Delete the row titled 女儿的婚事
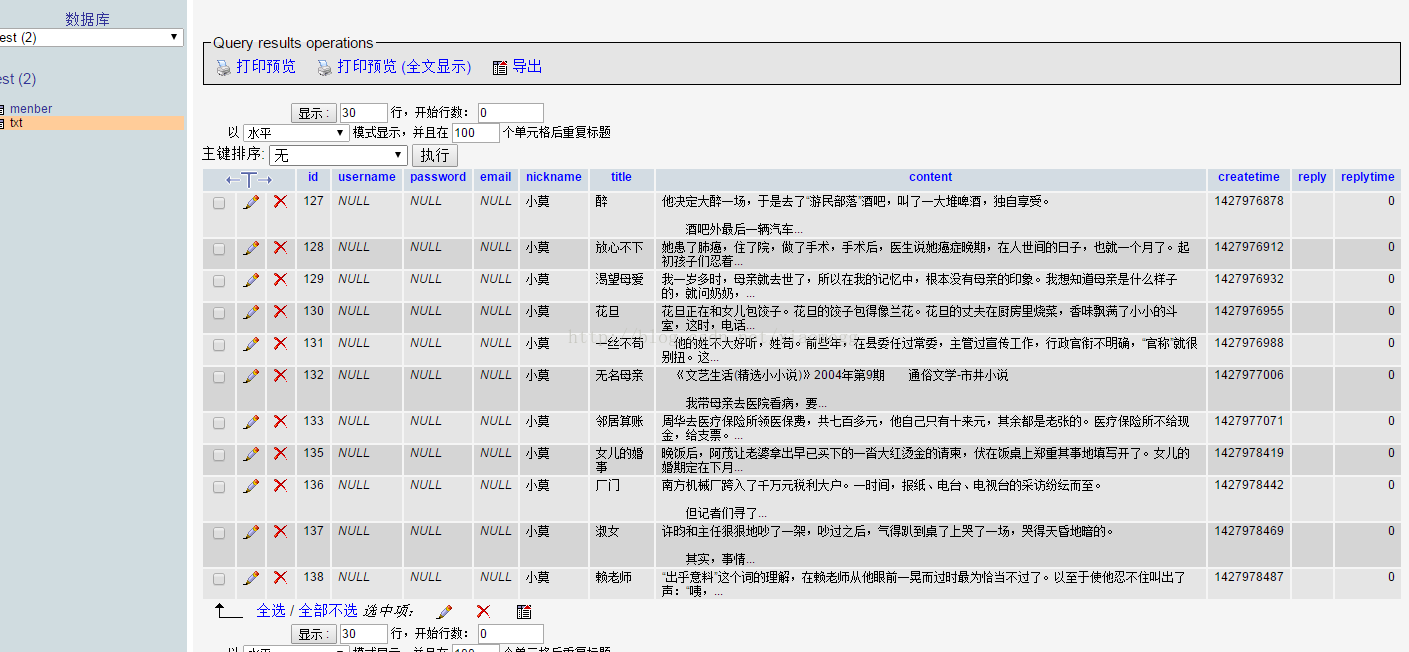Viewport: 1409px width, 652px height. (280, 453)
